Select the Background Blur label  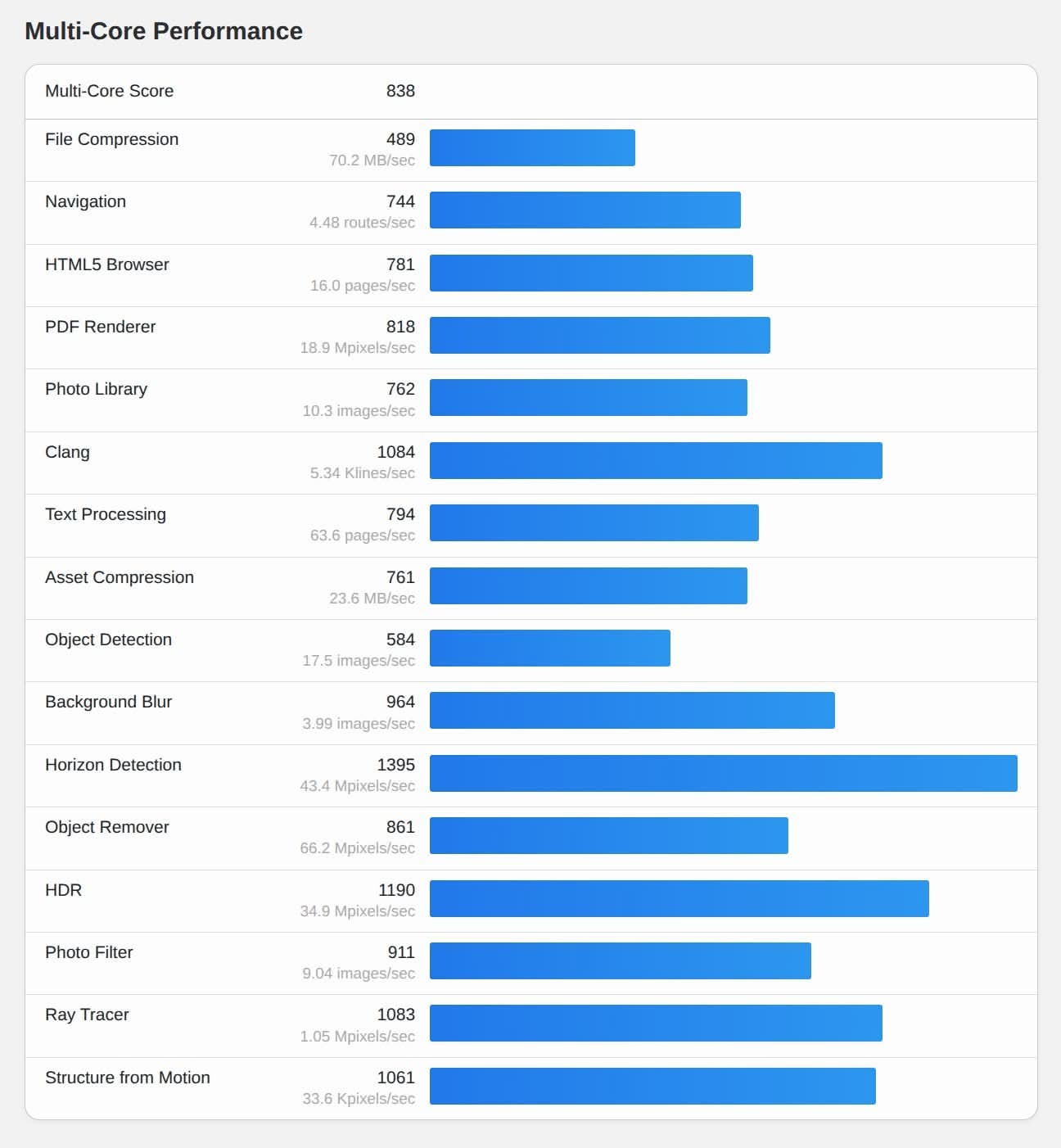tap(108, 702)
